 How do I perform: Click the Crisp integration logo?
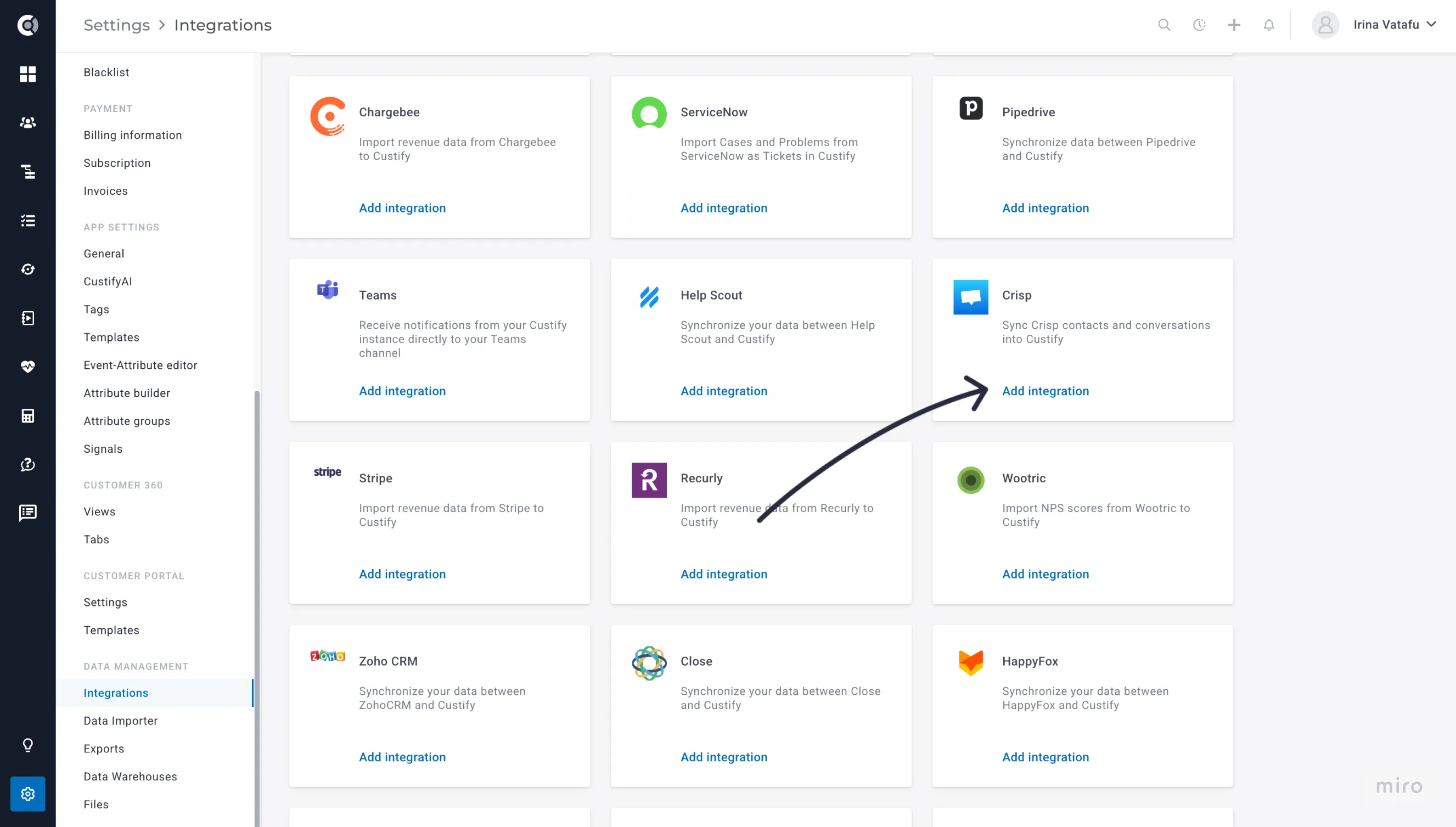pos(970,297)
